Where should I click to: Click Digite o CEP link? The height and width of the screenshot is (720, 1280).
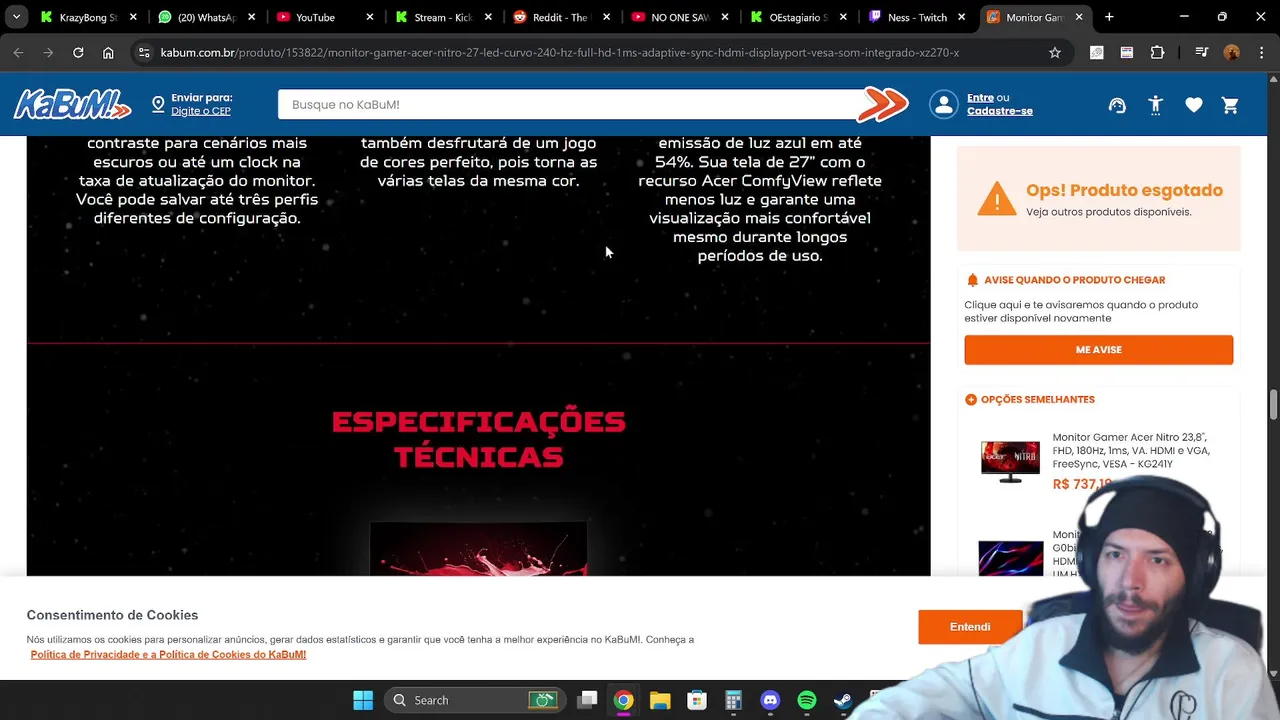(201, 111)
